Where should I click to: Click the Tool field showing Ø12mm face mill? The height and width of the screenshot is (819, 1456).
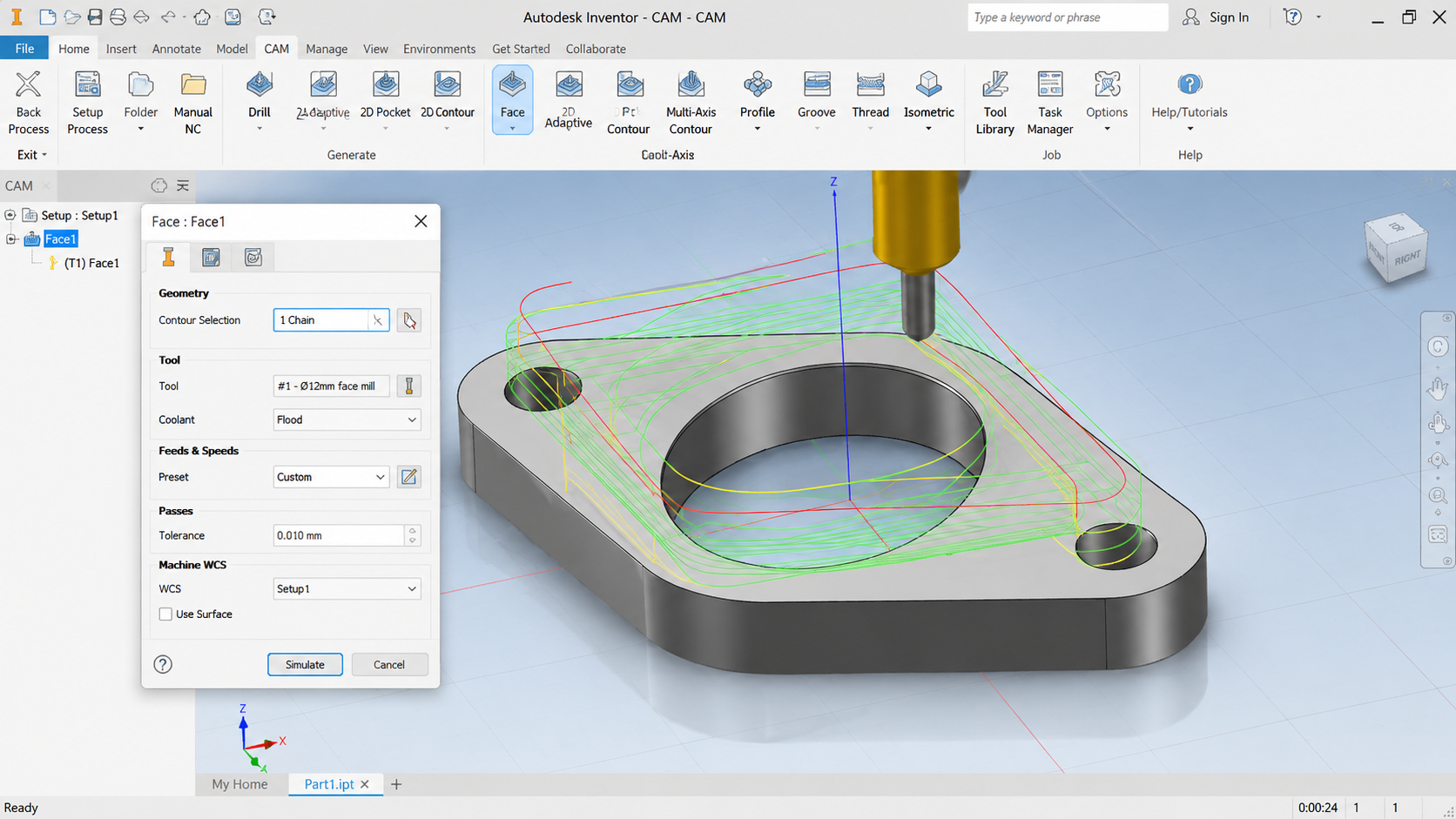[x=331, y=386]
